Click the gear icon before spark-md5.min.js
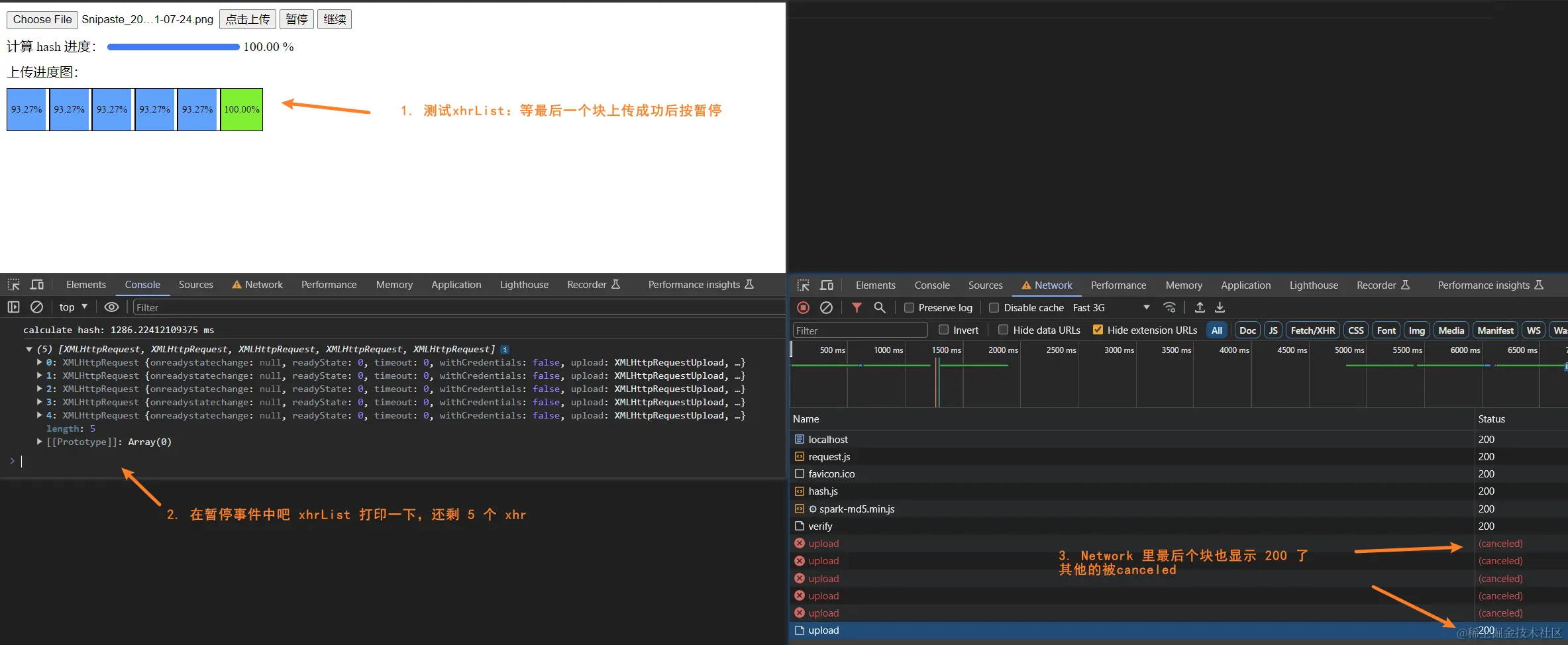 813,509
